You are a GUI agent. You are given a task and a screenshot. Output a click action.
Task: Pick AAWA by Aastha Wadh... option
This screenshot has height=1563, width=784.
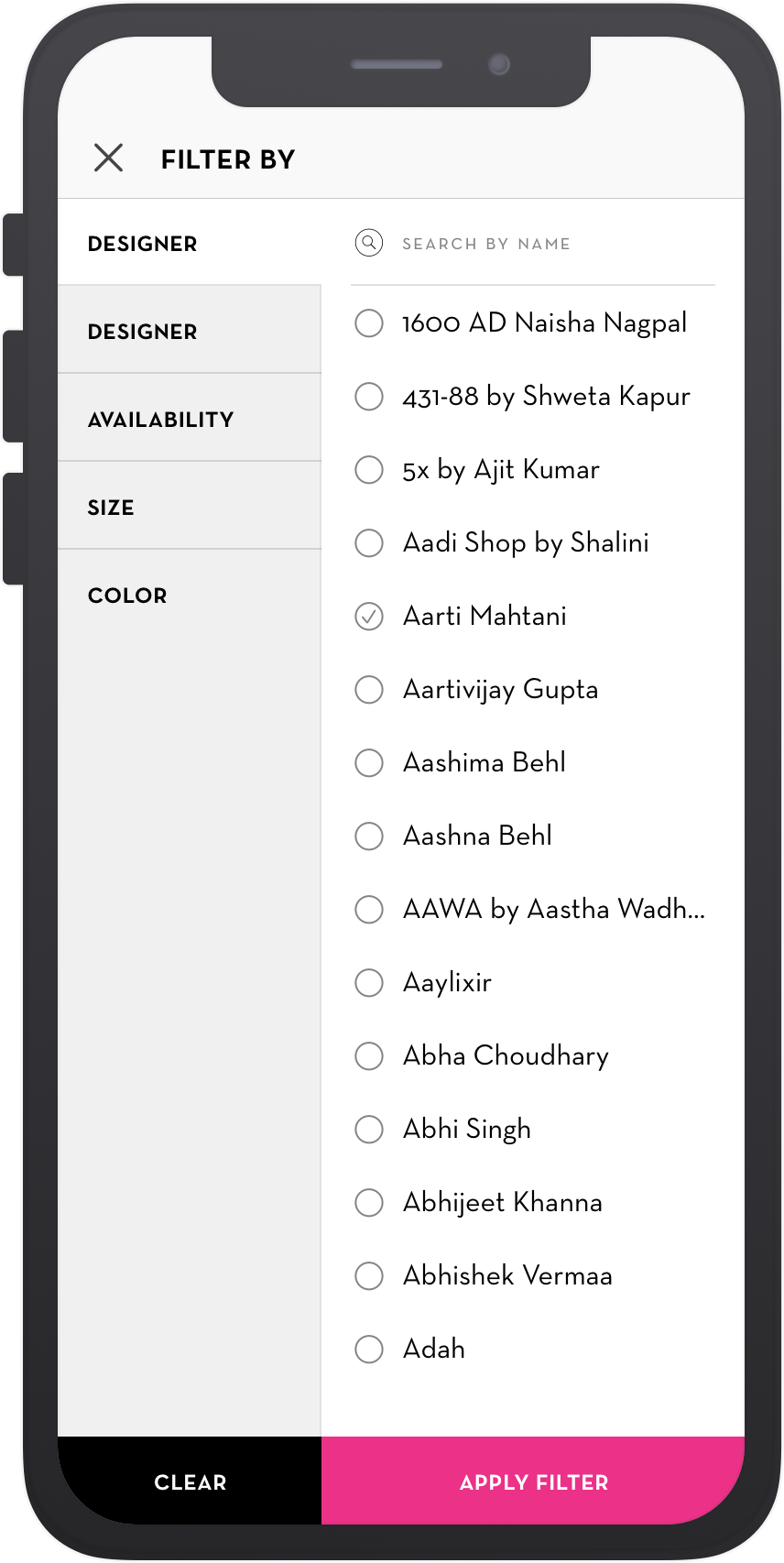(x=369, y=909)
